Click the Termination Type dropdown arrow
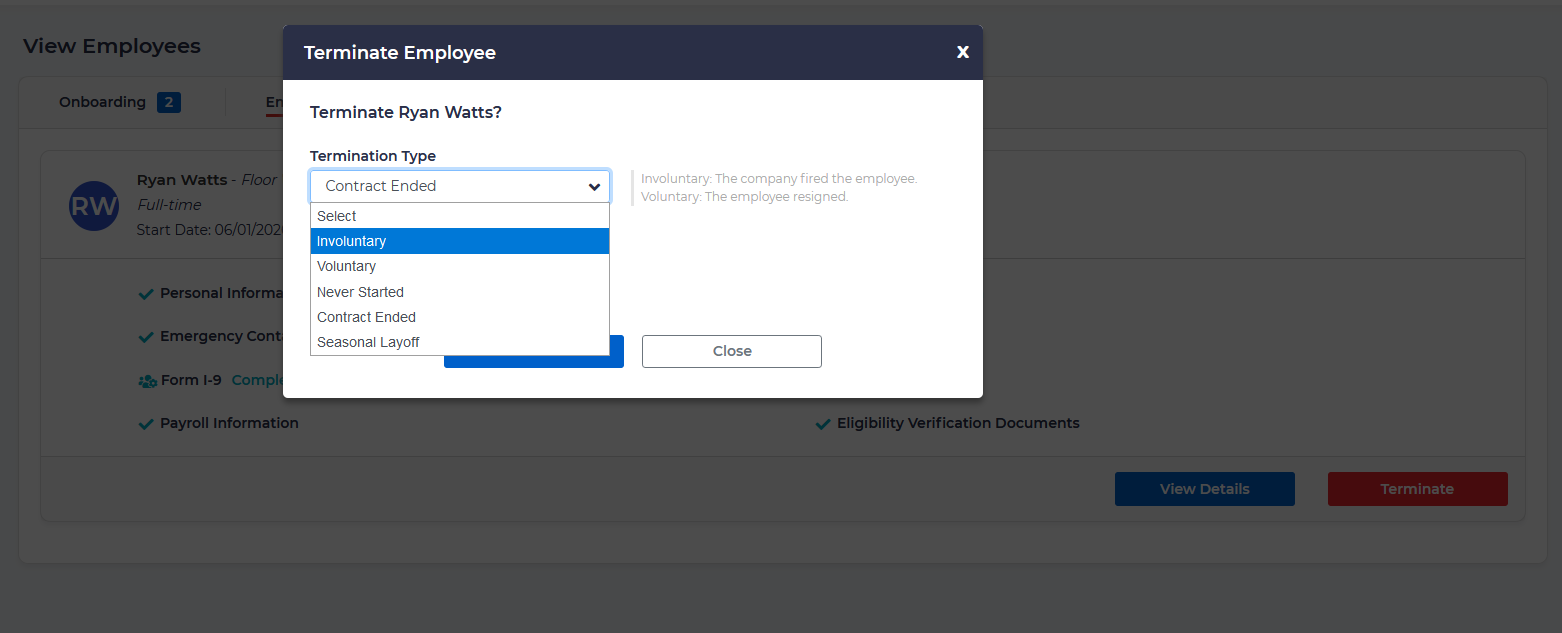The width and height of the screenshot is (1562, 633). click(x=594, y=187)
